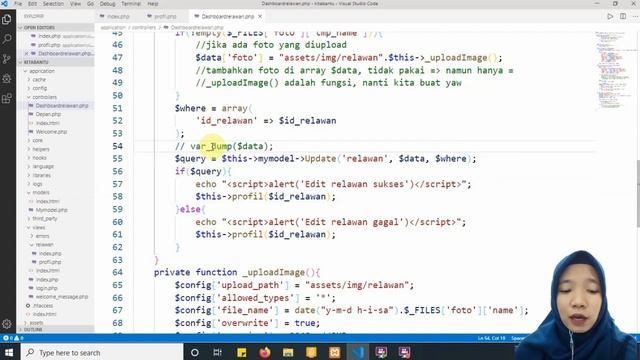This screenshot has width=640, height=360.
Task: Open Welcome.php in controllers
Action: point(51,132)
